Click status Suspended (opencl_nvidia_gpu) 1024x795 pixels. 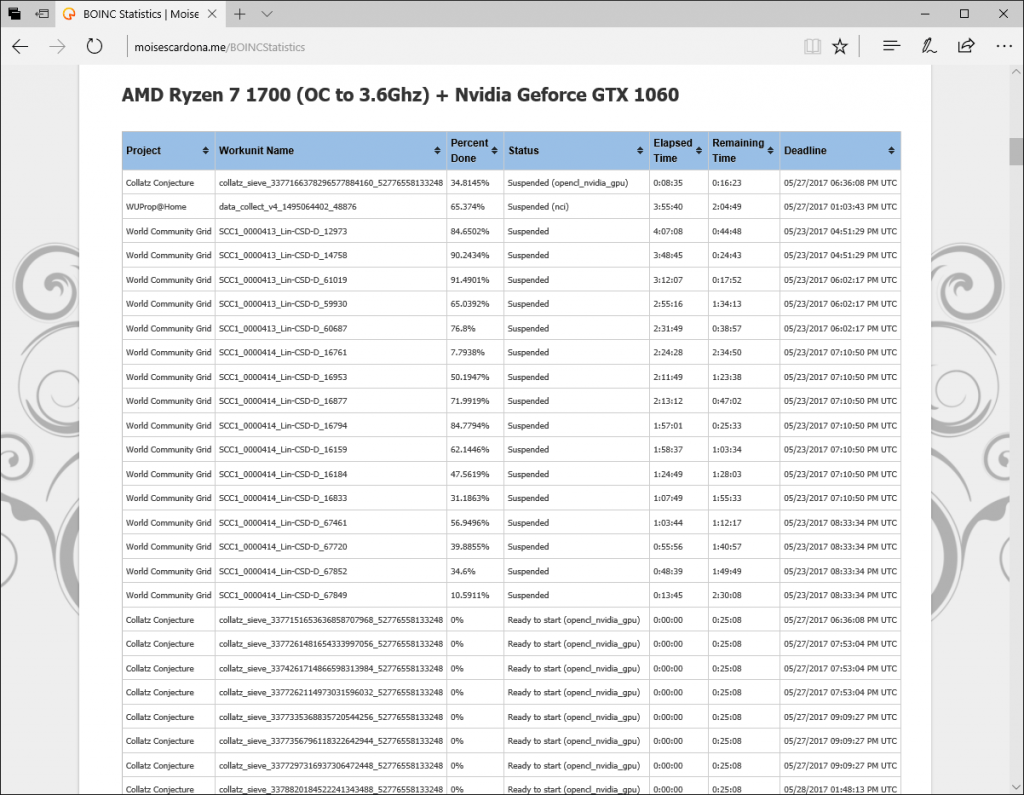[568, 183]
